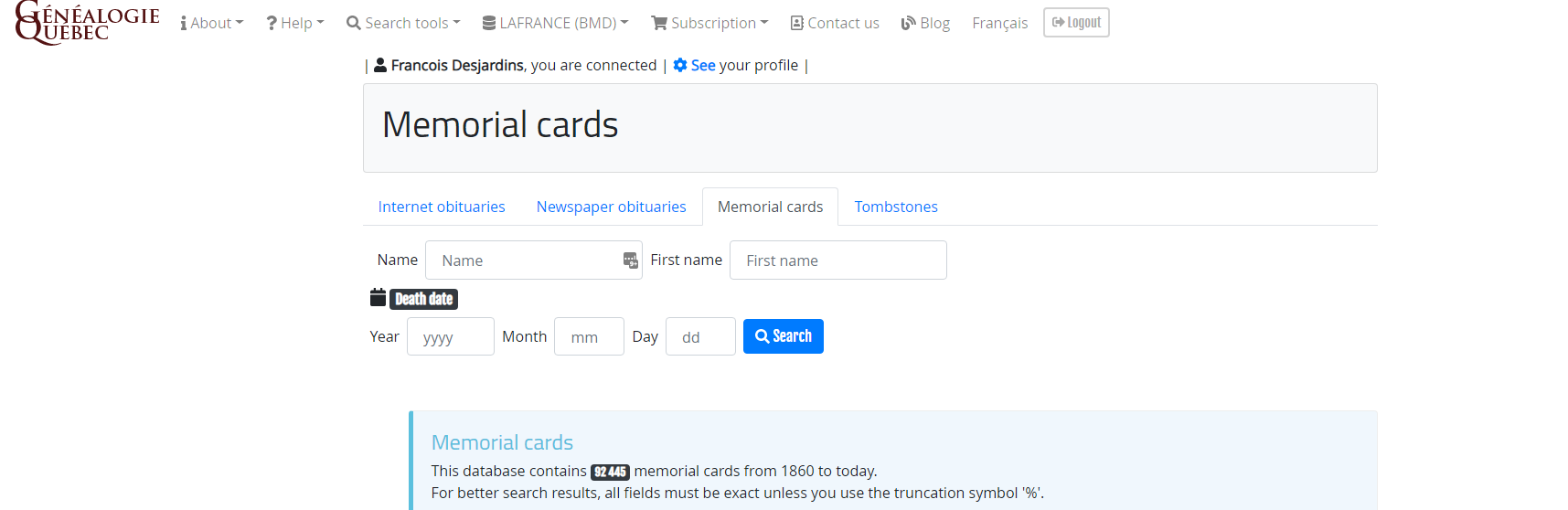1568x510 pixels.
Task: Open the LAFRANCE (BMD) dropdown
Action: [556, 23]
